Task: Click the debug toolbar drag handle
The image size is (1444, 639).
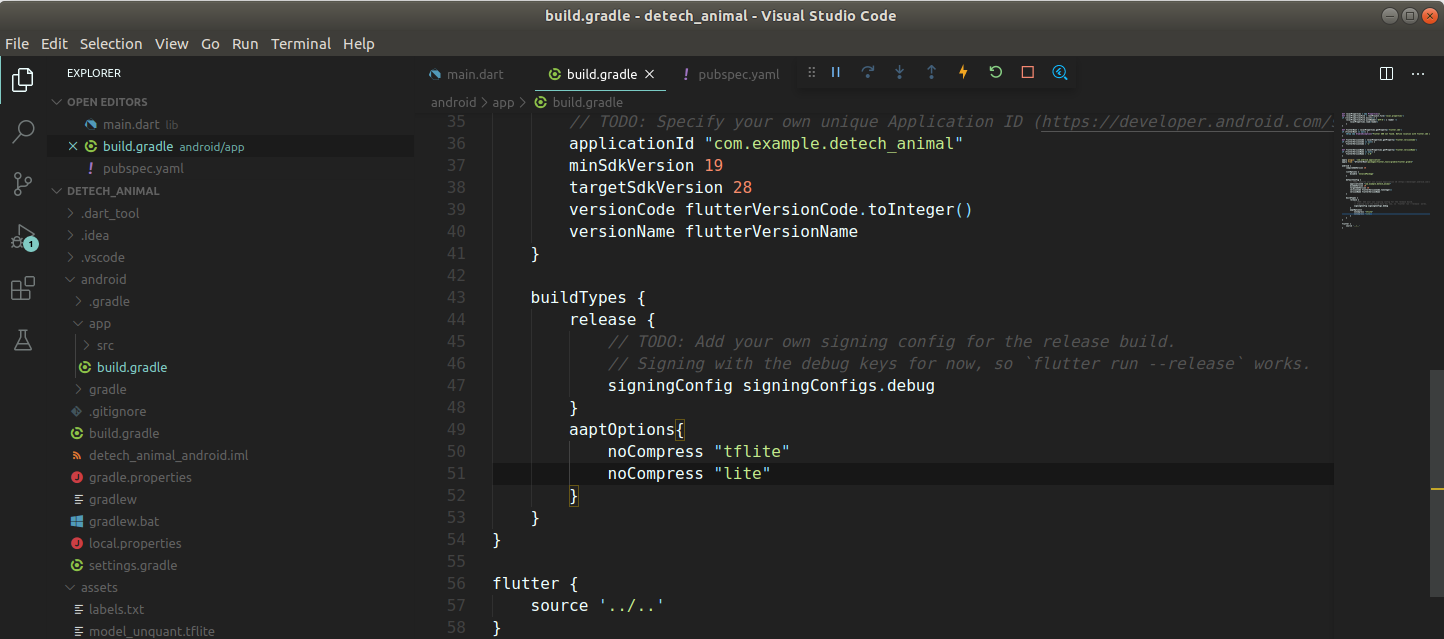Action: (812, 73)
